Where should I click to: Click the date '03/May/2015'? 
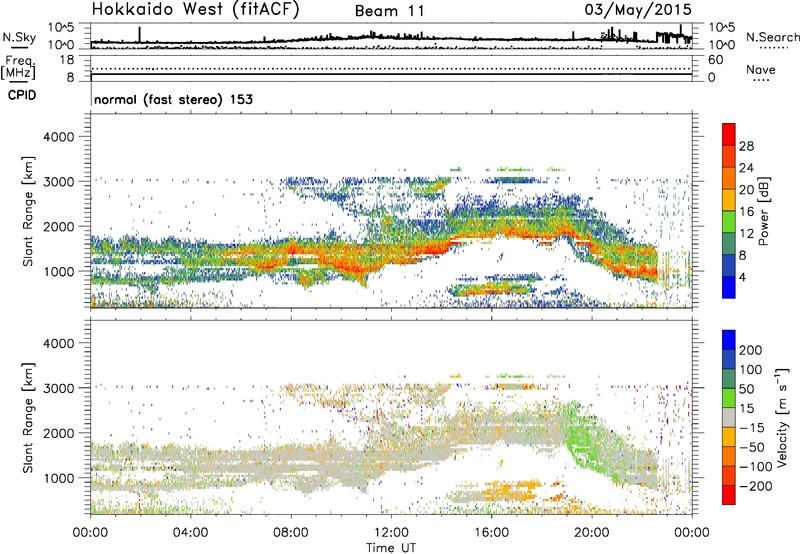(x=638, y=10)
